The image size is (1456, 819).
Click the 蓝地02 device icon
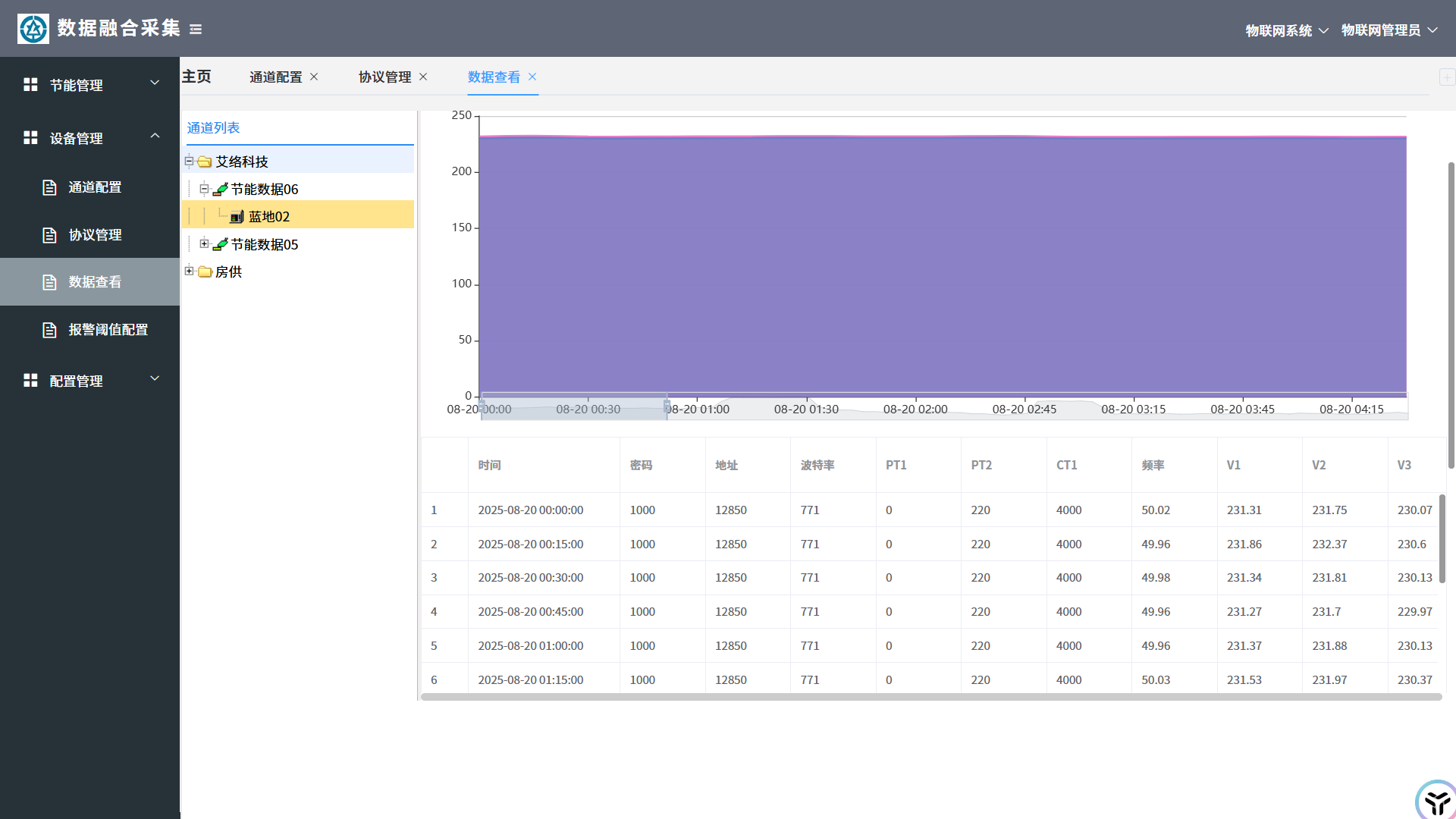pyautogui.click(x=237, y=217)
